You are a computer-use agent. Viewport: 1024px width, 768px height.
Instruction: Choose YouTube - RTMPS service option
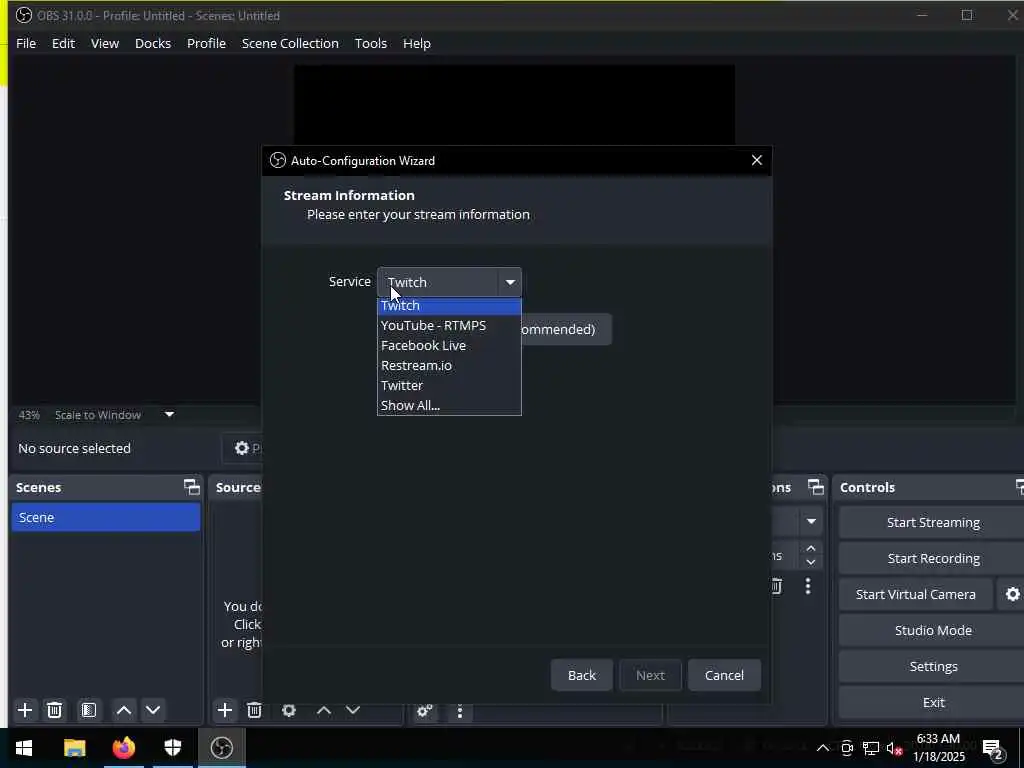[x=449, y=325]
